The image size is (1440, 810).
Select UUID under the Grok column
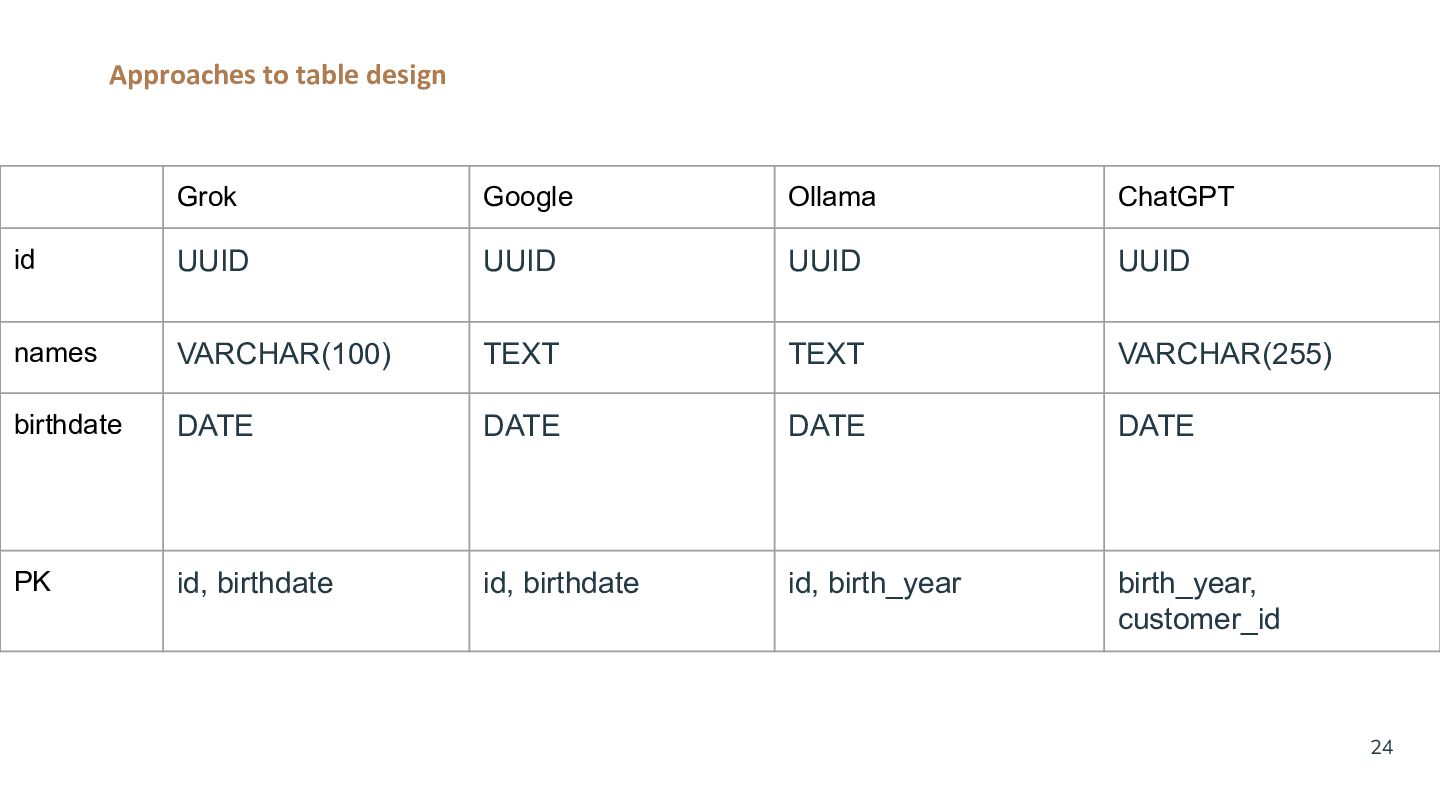[213, 261]
